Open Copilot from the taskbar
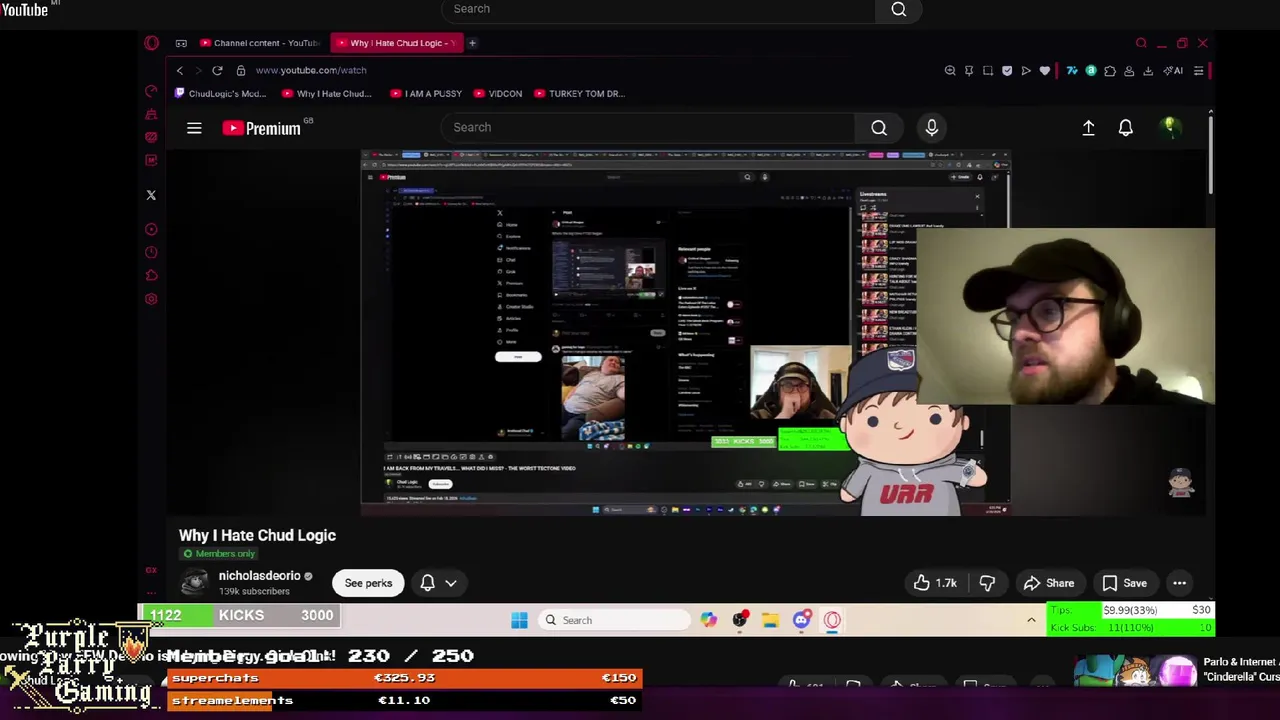The image size is (1280, 720). 708,620
